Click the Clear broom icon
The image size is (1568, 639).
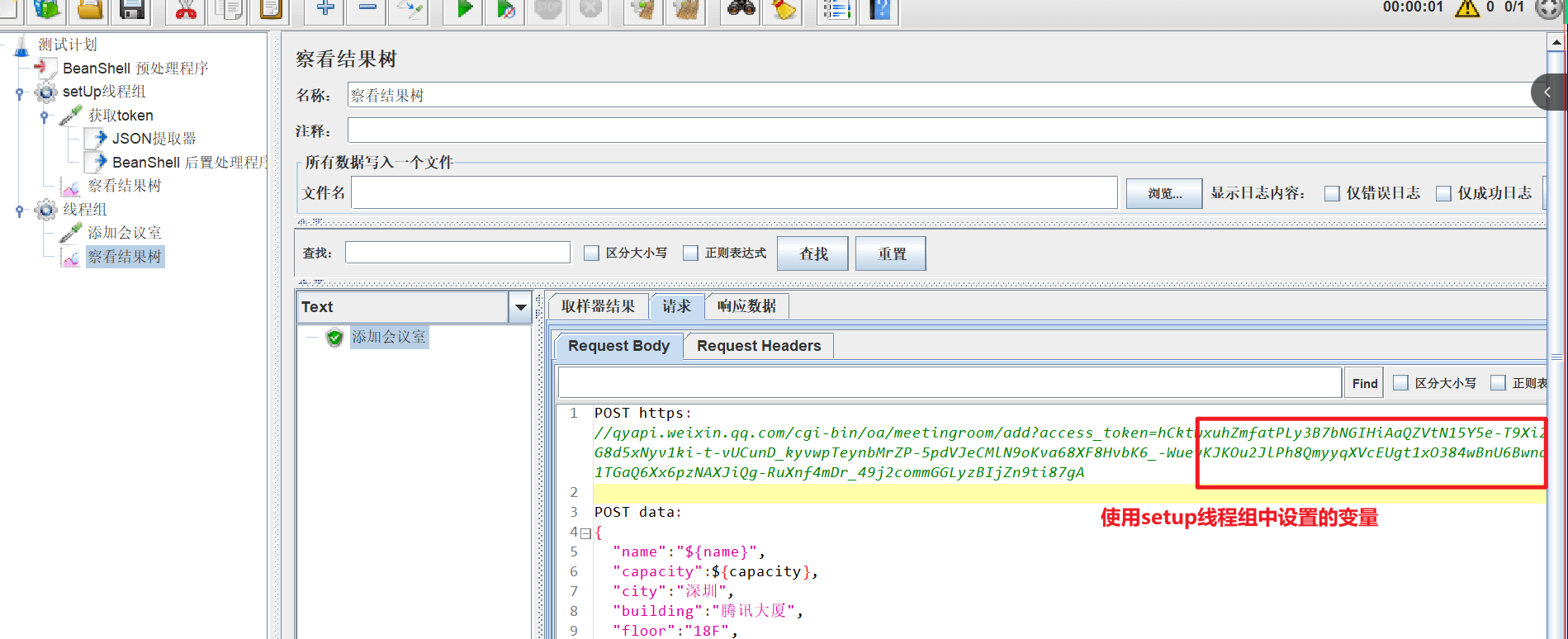[644, 9]
